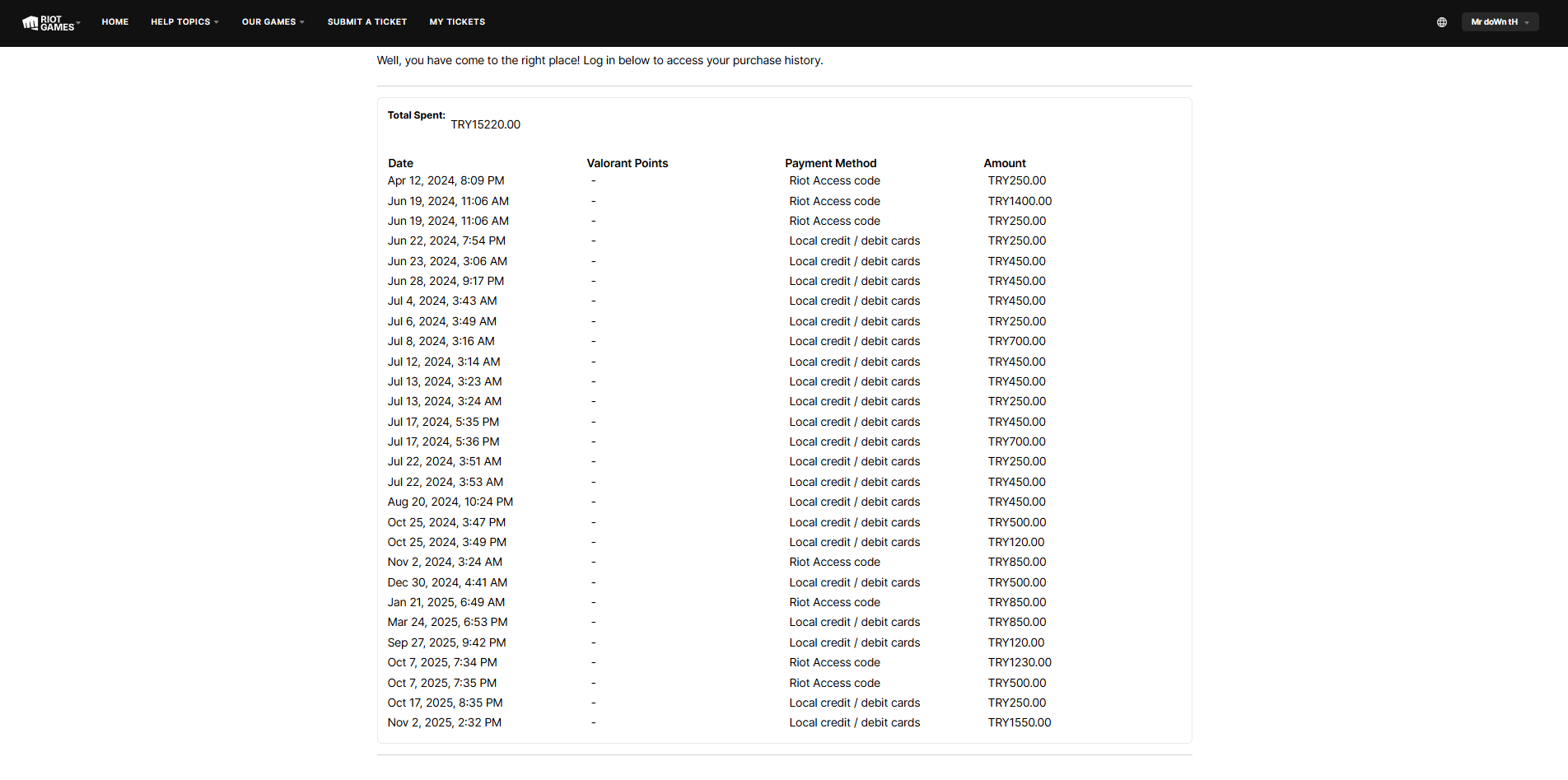Select date Jul 12, 2024, 3:14 AM

click(x=444, y=362)
